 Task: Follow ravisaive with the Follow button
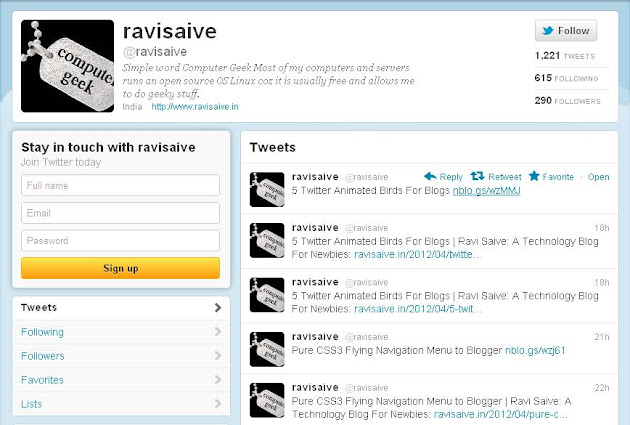click(x=566, y=31)
